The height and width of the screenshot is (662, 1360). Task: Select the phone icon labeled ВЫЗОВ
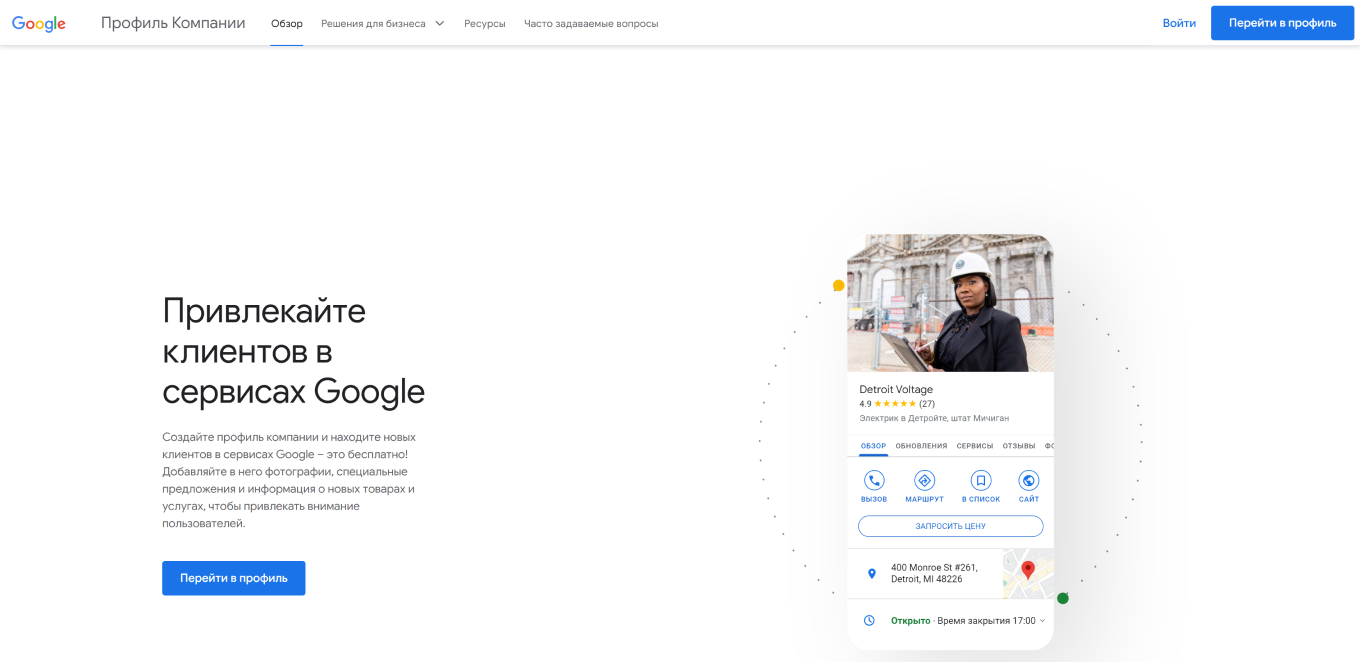click(872, 481)
